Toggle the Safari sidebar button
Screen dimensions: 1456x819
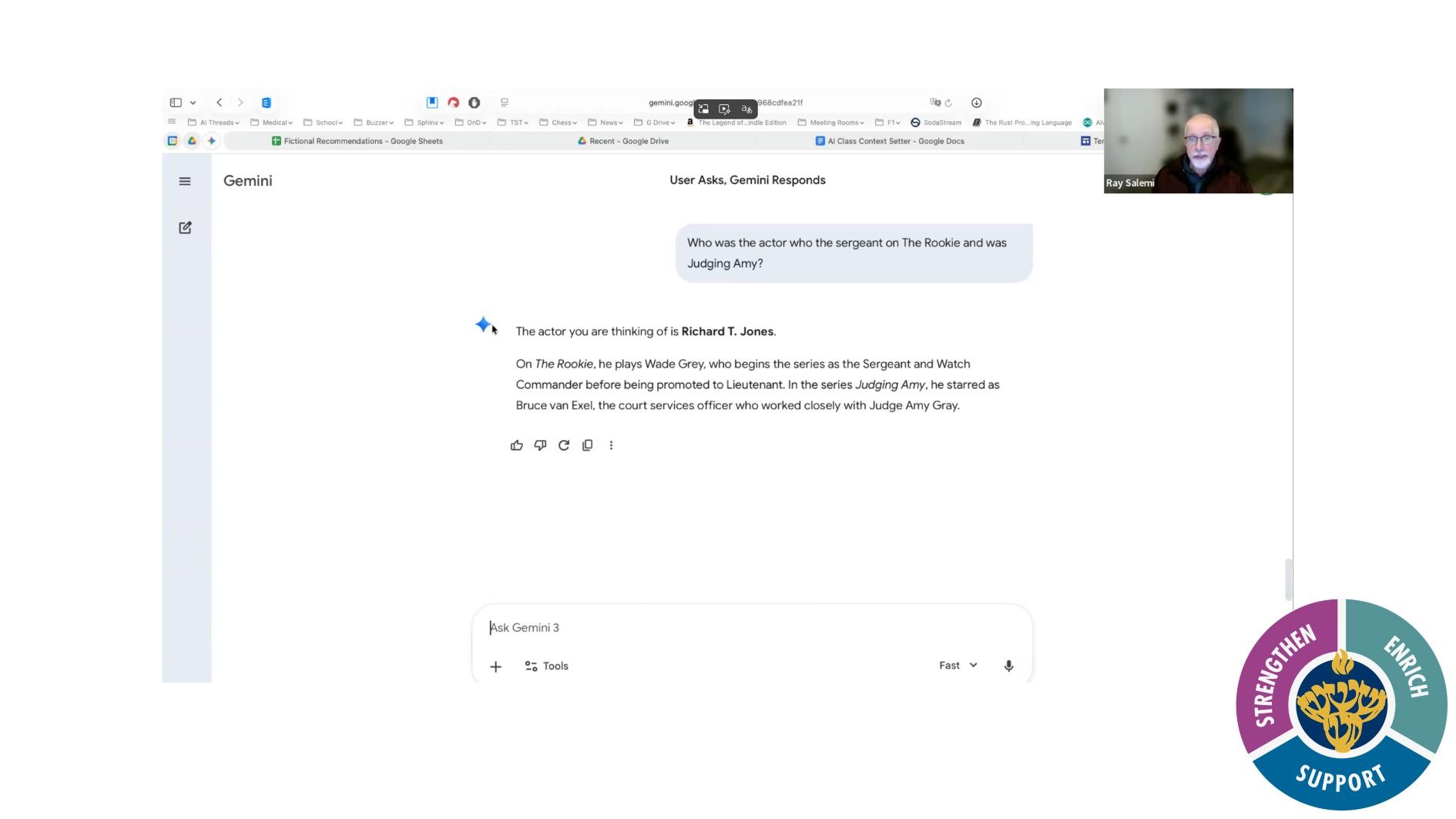click(176, 102)
